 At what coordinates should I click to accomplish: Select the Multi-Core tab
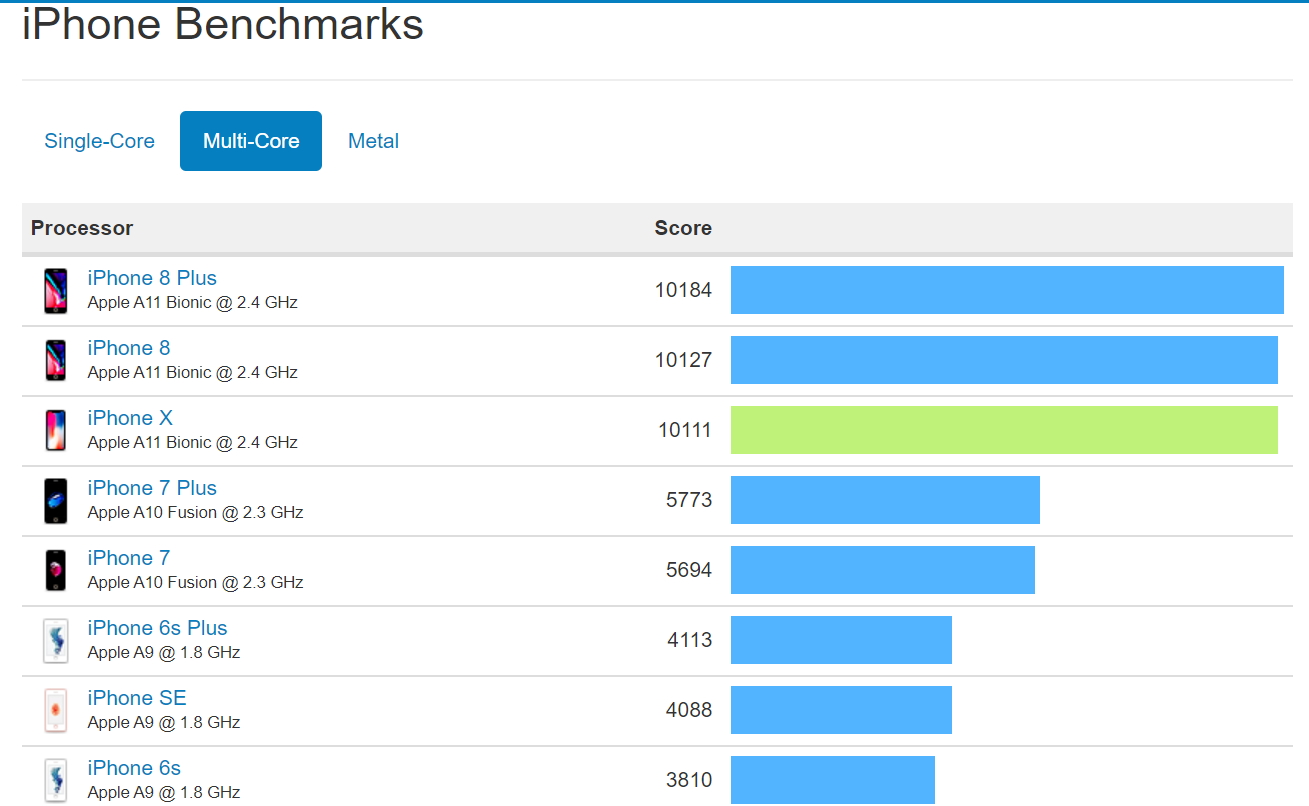click(251, 141)
